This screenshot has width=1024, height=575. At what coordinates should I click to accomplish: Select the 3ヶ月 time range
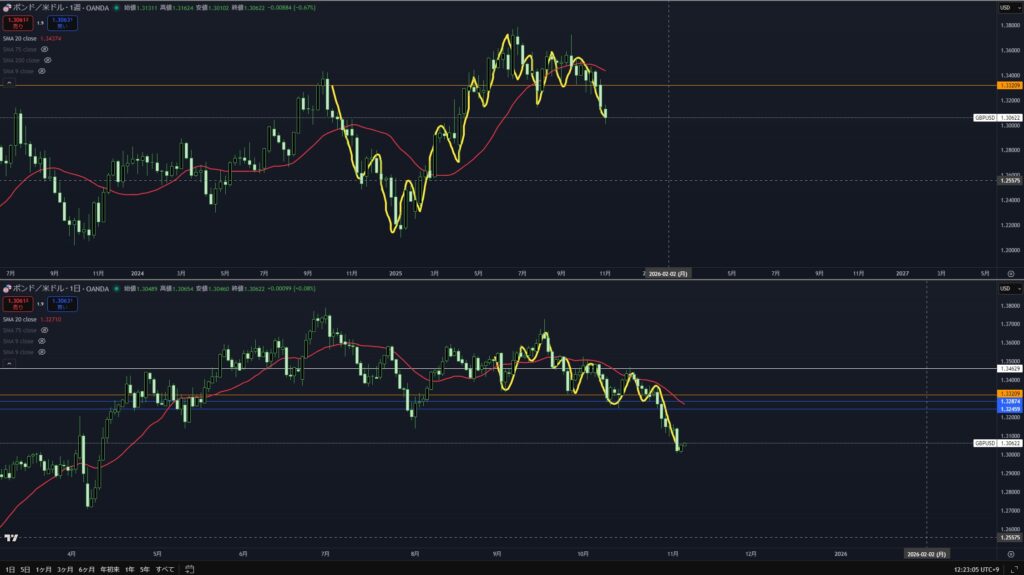point(65,569)
